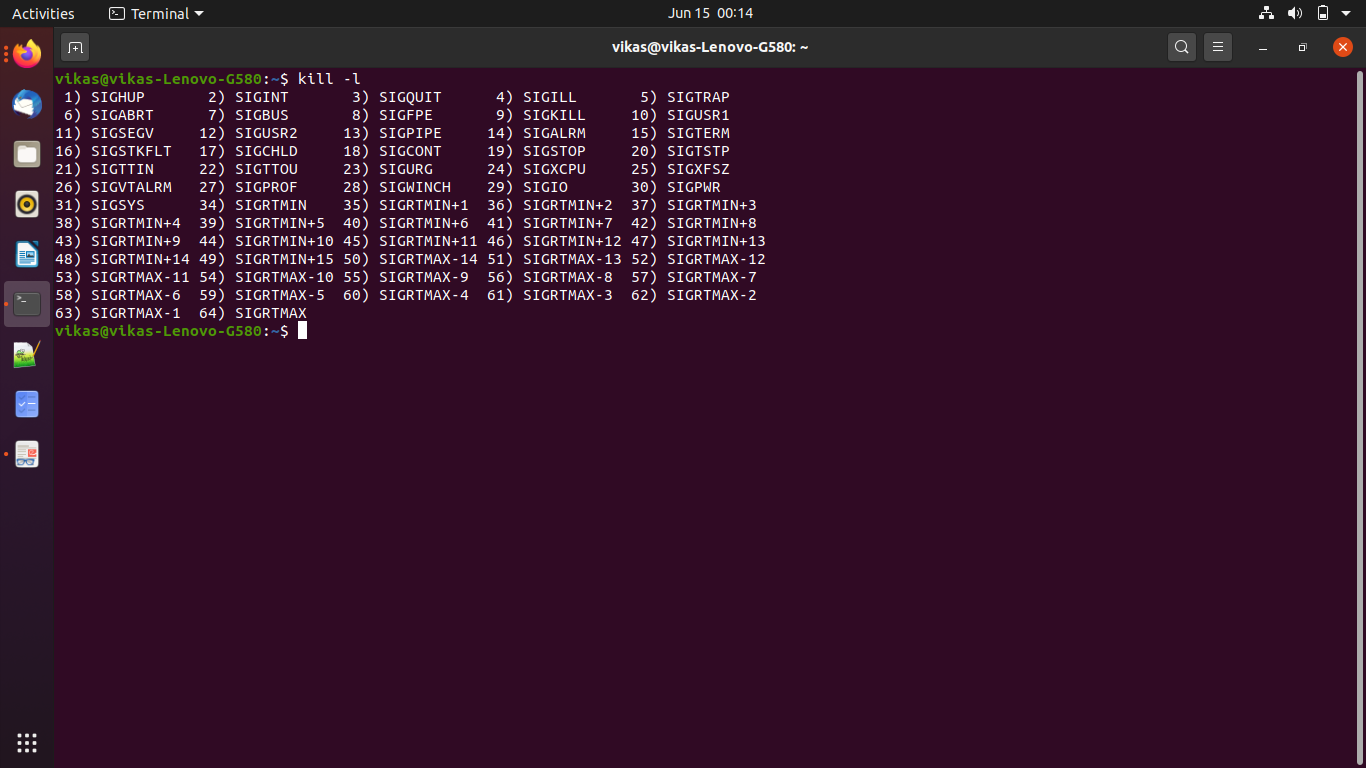
Task: Open Files manager from the dock
Action: coord(27,154)
